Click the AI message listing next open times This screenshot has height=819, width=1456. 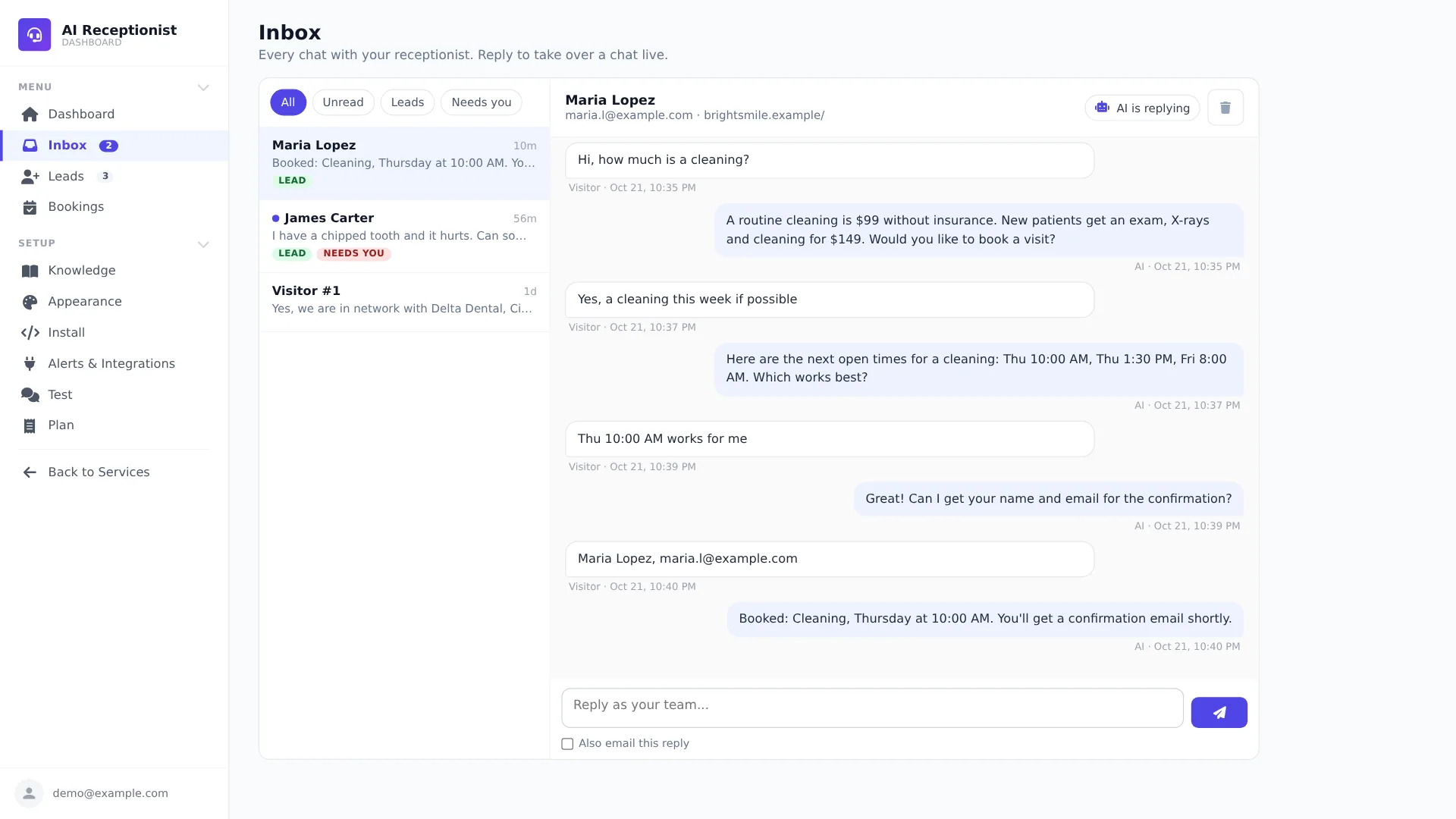978,369
